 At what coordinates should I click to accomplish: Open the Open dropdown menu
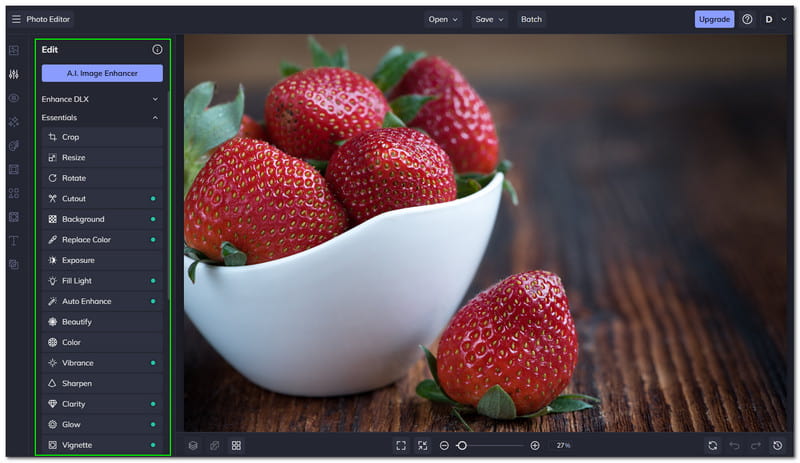click(x=443, y=19)
